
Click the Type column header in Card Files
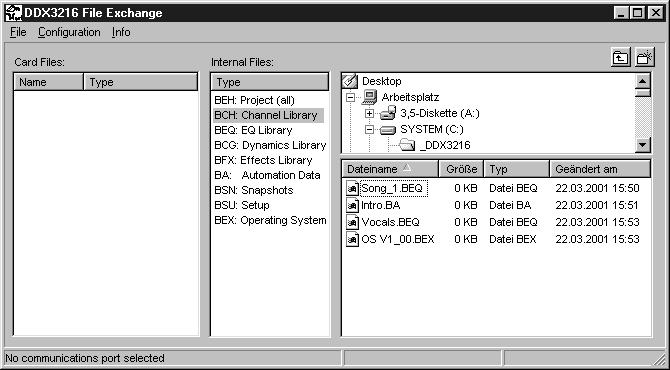tap(141, 82)
